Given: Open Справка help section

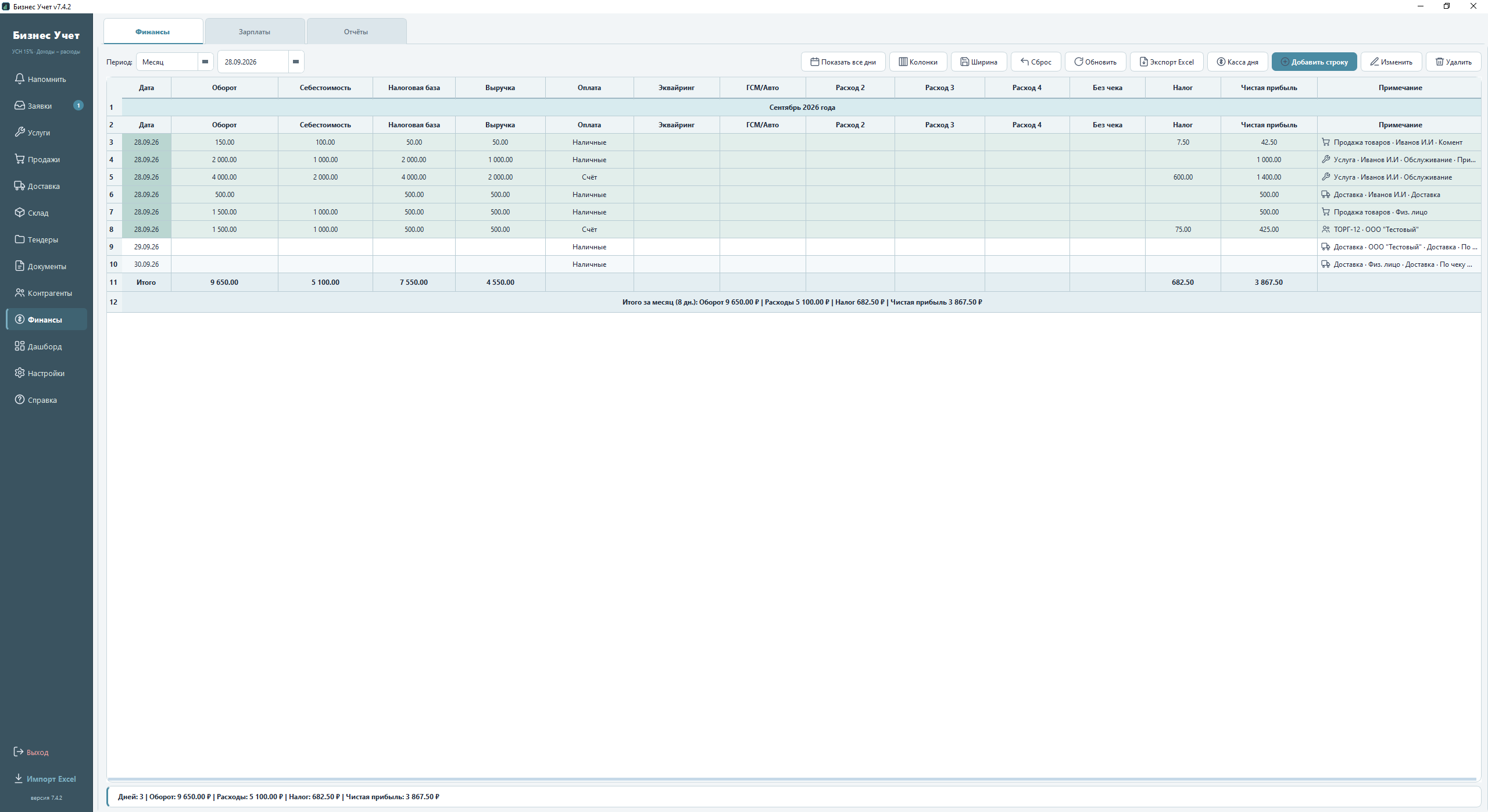Looking at the screenshot, I should (46, 400).
